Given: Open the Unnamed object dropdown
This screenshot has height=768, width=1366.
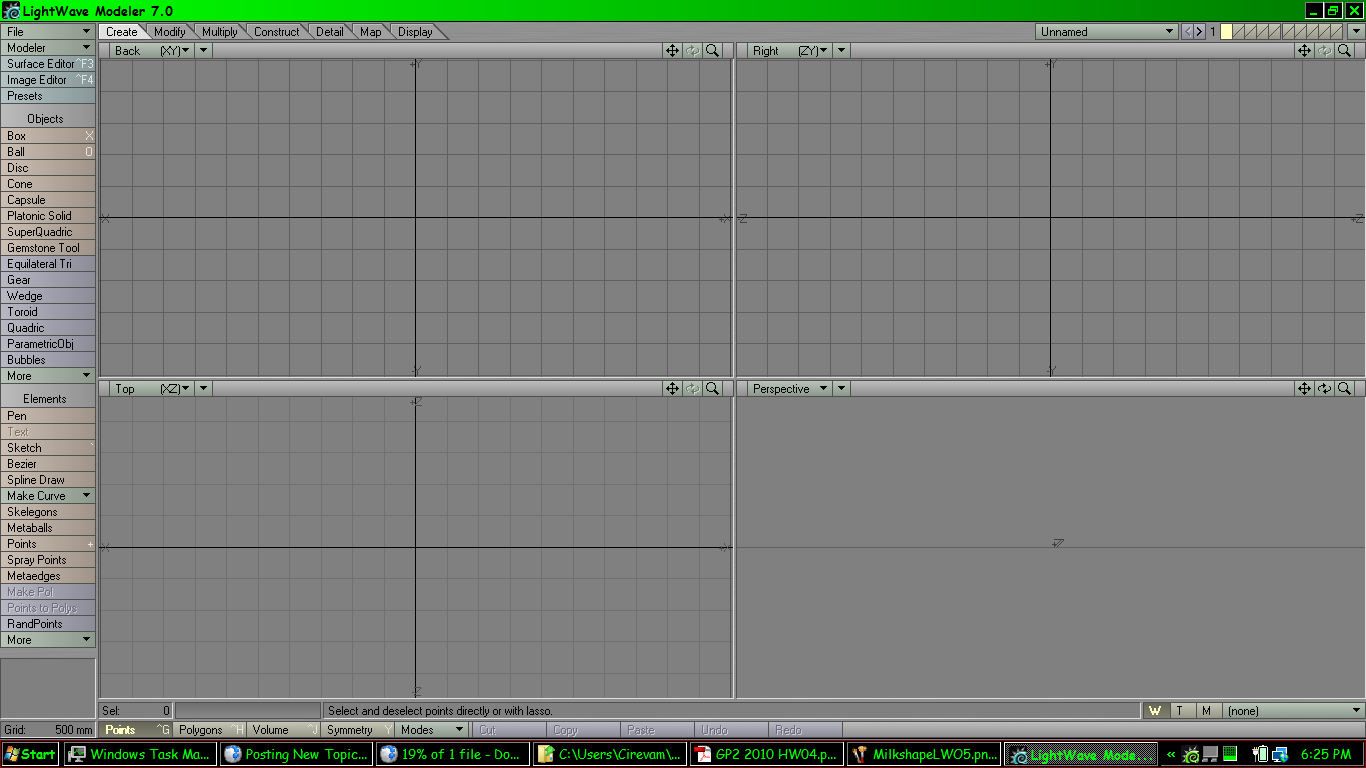Looking at the screenshot, I should pos(1107,32).
